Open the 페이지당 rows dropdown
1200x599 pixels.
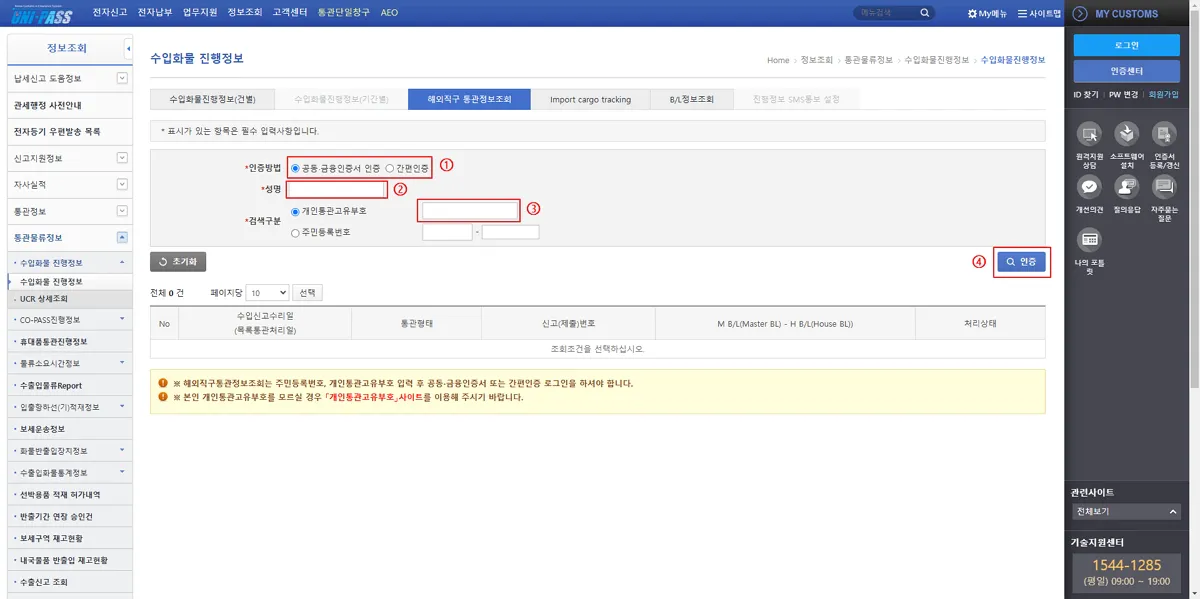click(x=269, y=293)
